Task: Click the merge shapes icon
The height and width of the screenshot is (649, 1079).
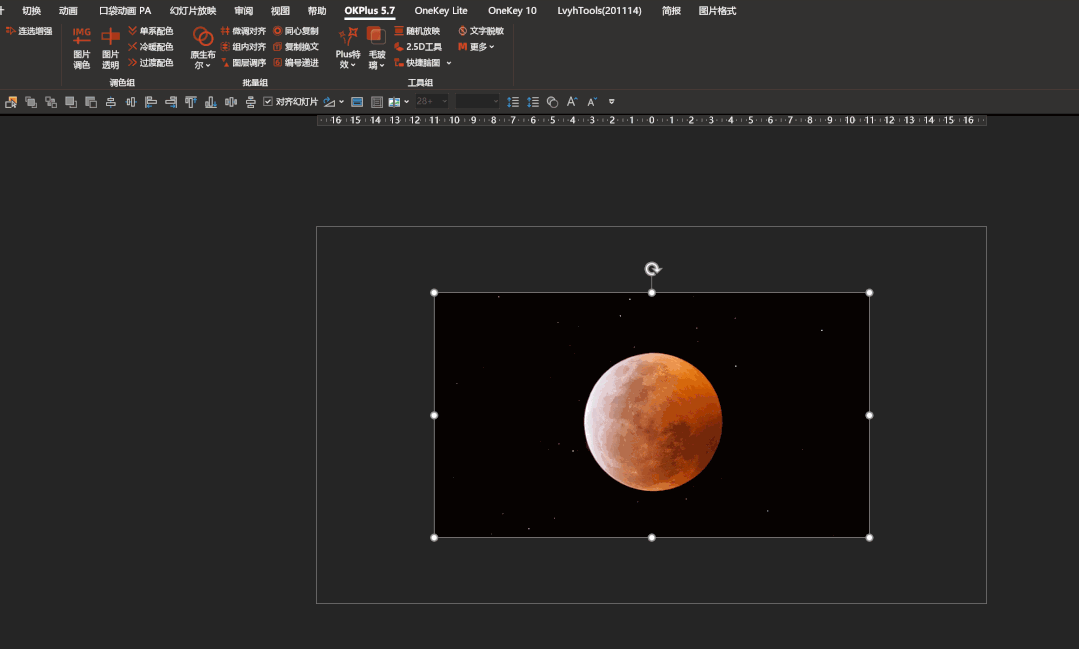Action: (x=552, y=102)
